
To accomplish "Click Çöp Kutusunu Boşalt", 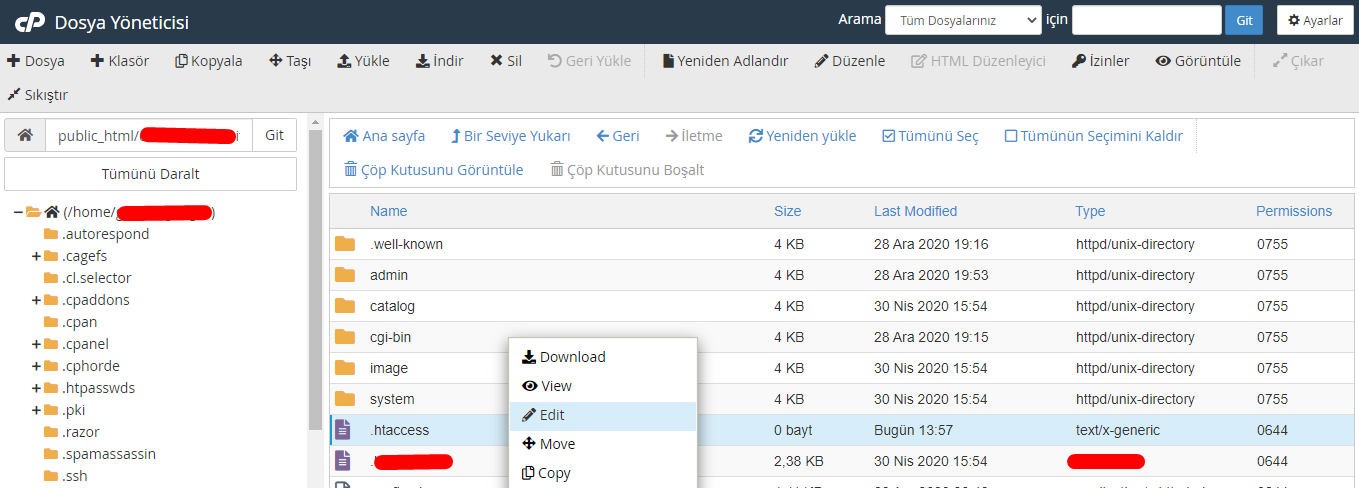I will [x=627, y=170].
